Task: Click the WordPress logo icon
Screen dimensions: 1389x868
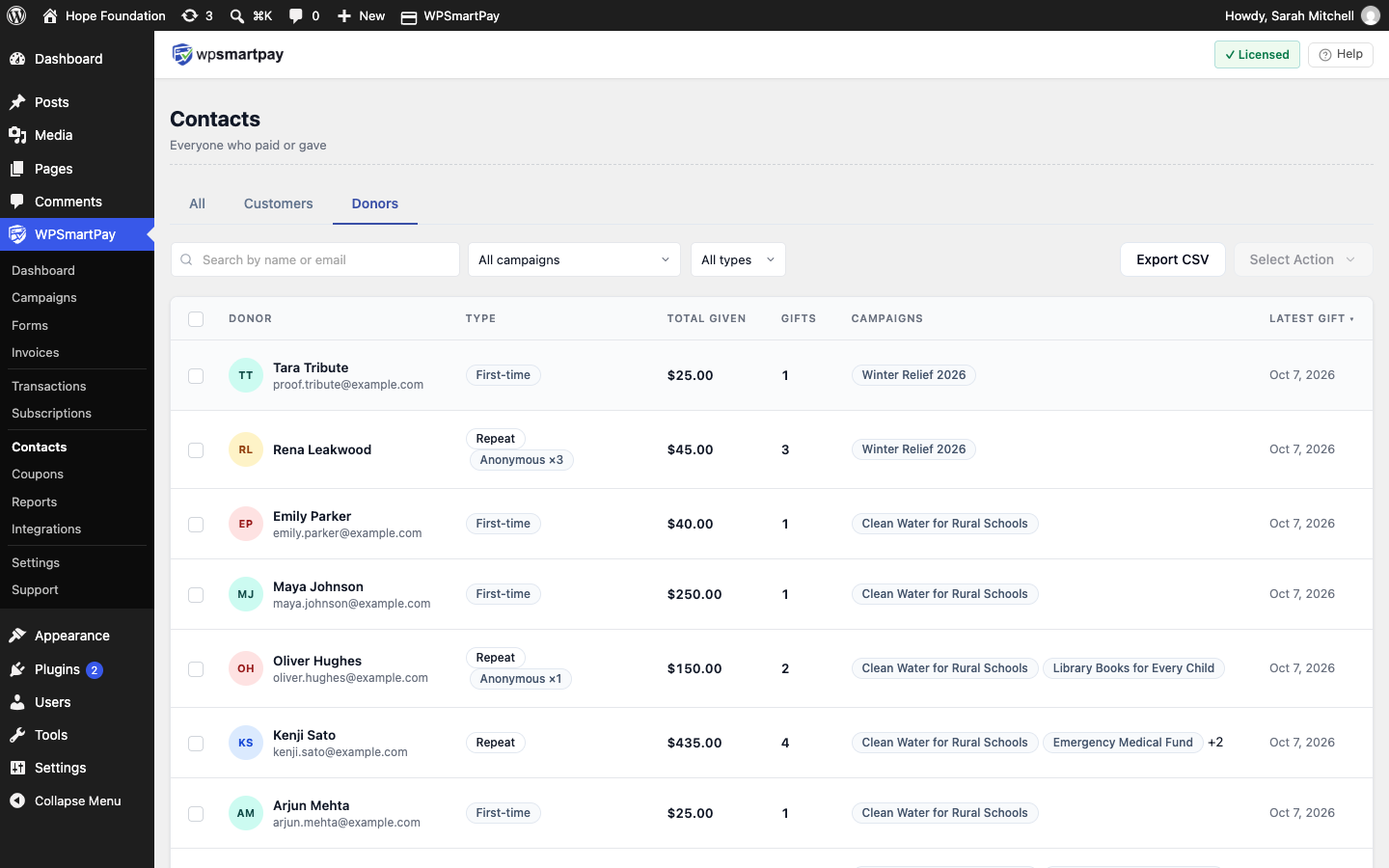Action: pos(16,15)
